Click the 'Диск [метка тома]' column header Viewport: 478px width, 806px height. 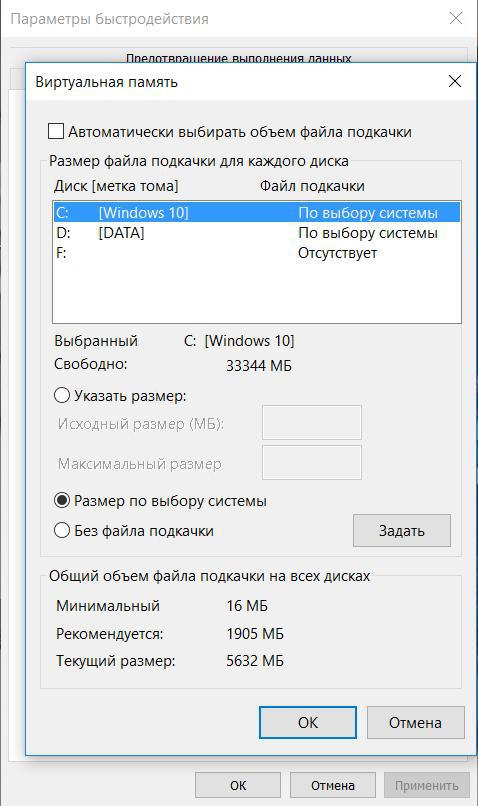pos(116,186)
